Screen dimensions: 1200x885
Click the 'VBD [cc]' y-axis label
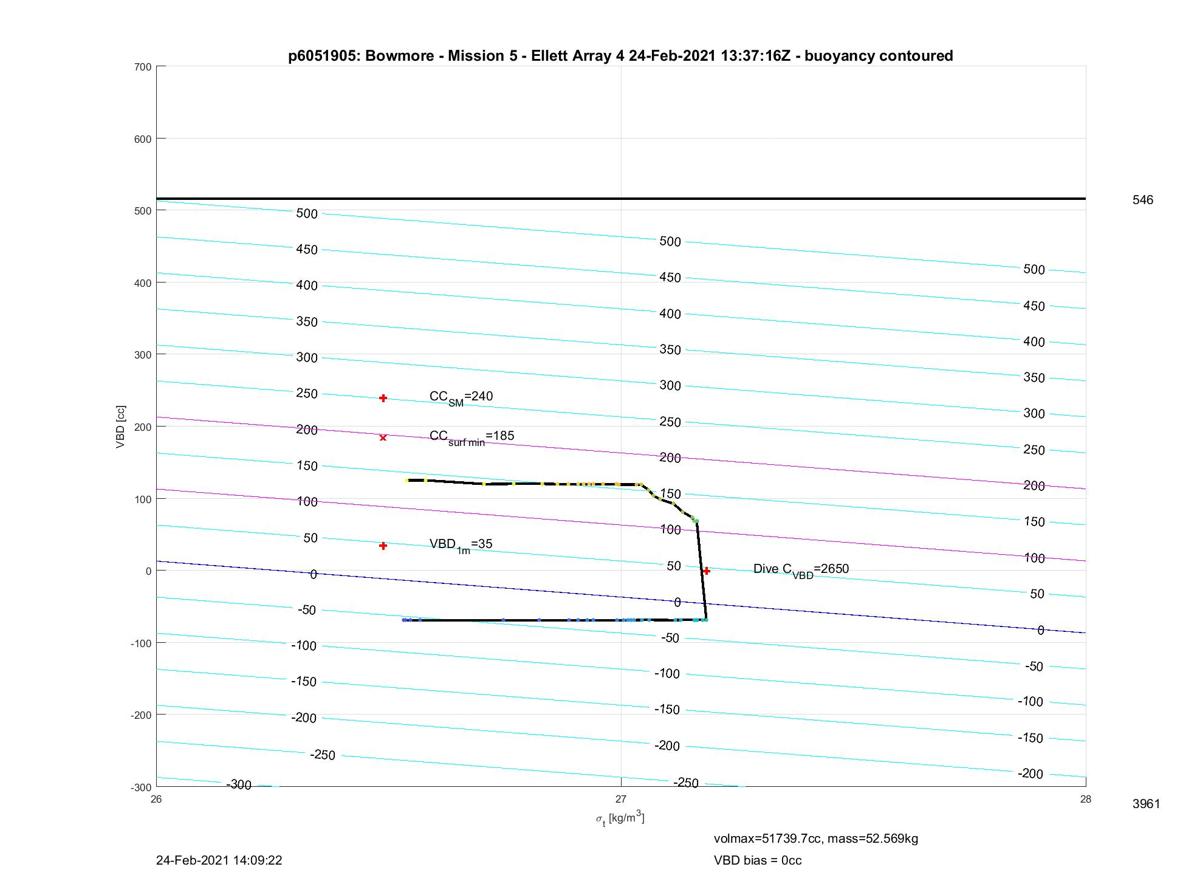coord(120,426)
